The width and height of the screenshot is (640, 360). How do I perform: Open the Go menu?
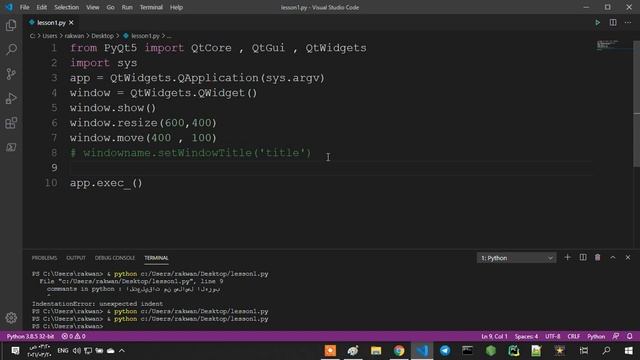pyautogui.click(x=110, y=7)
